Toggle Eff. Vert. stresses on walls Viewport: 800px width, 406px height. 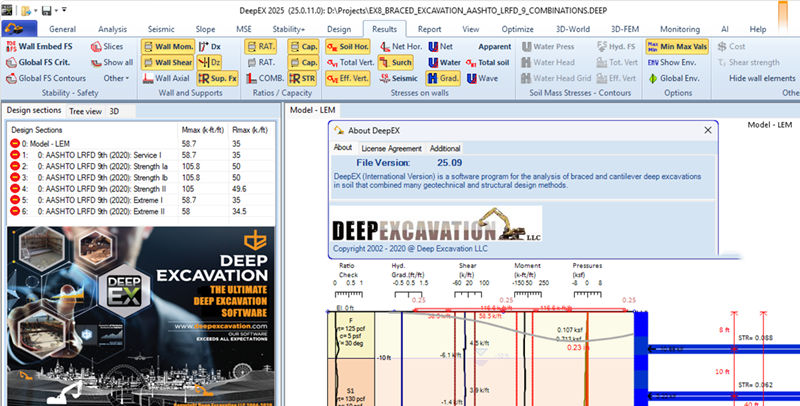pos(348,78)
